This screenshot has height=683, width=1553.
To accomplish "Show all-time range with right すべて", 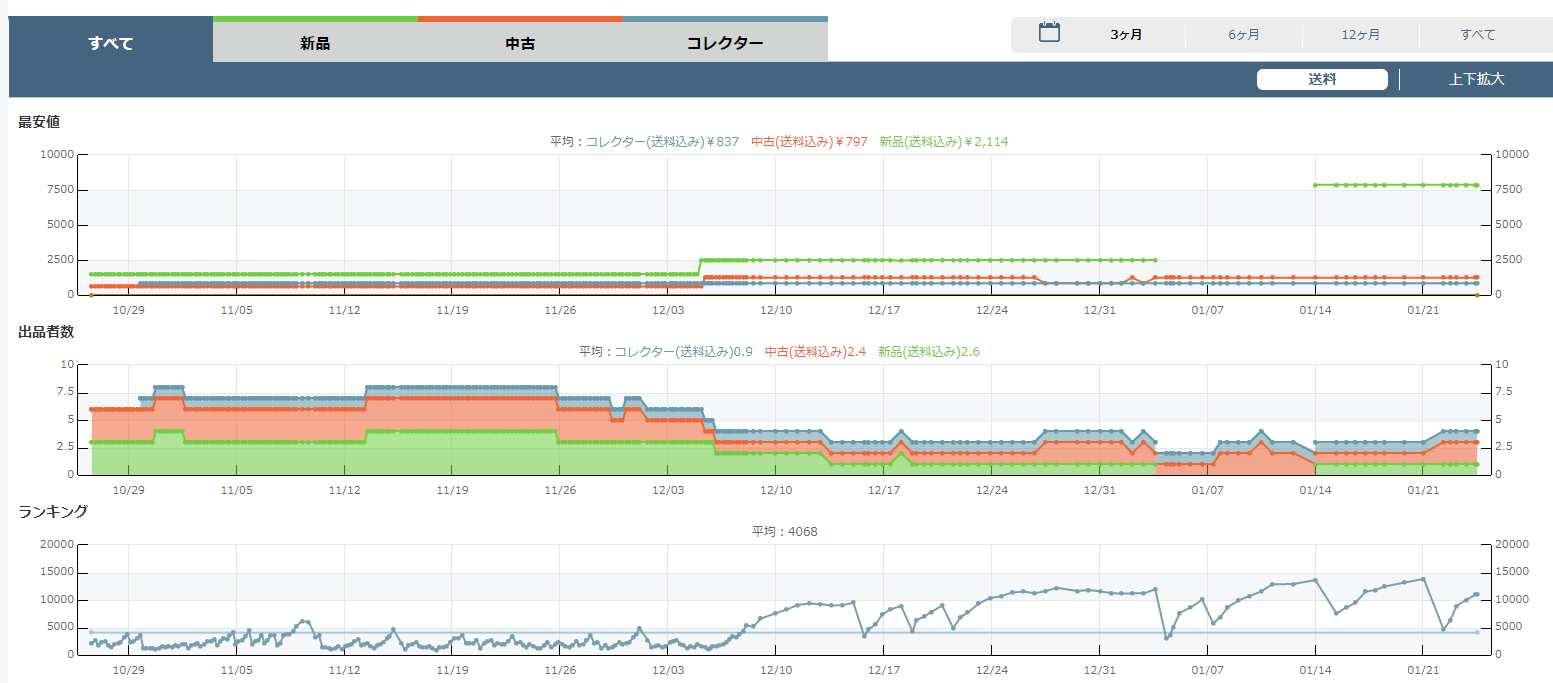I will coord(1478,35).
